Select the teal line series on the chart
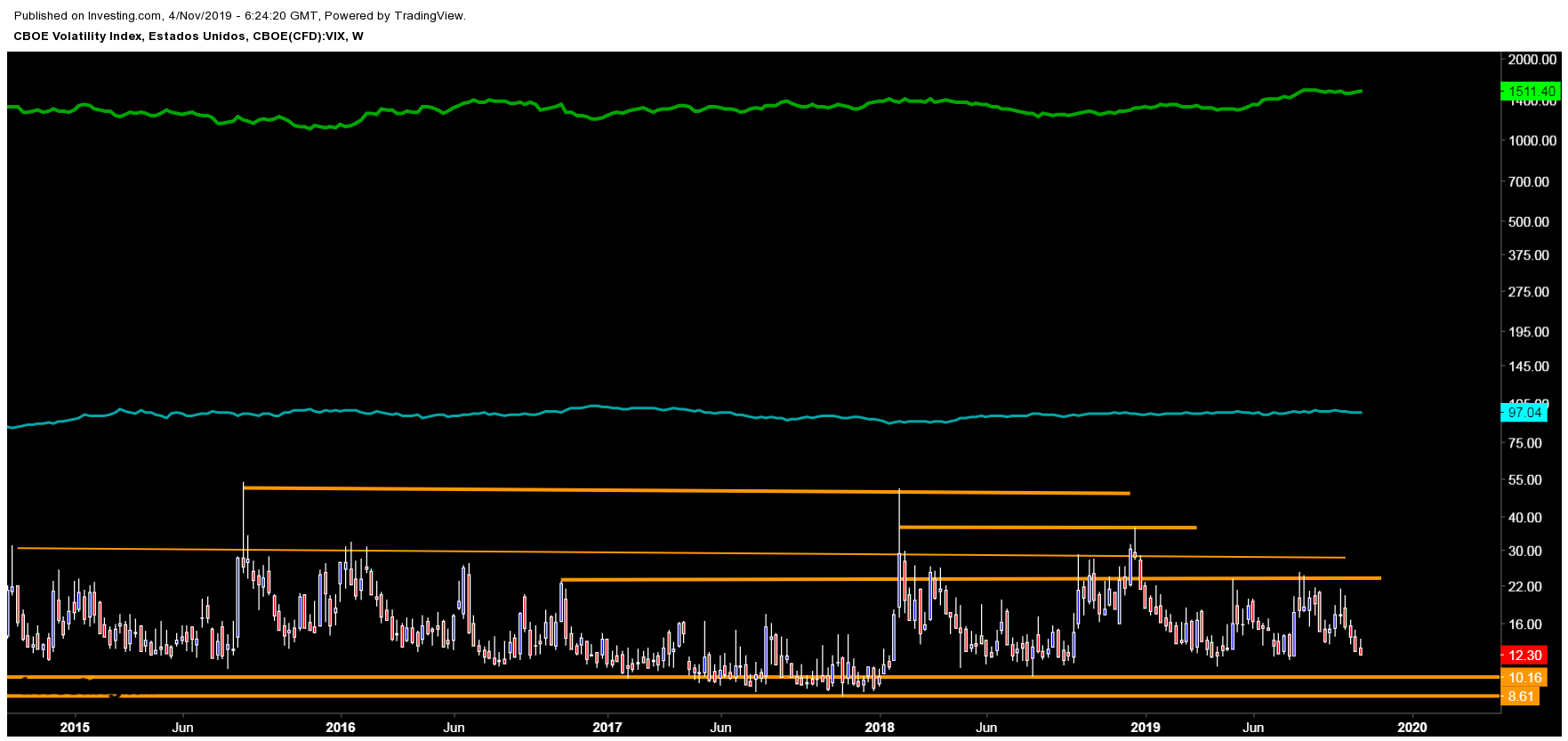The image size is (1568, 741). [x=685, y=409]
